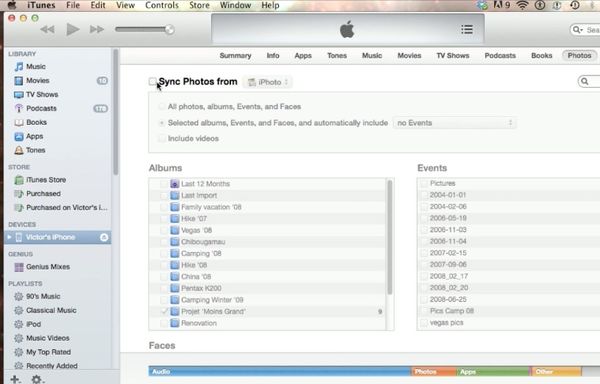Switch to the Photos tab

pyautogui.click(x=579, y=55)
